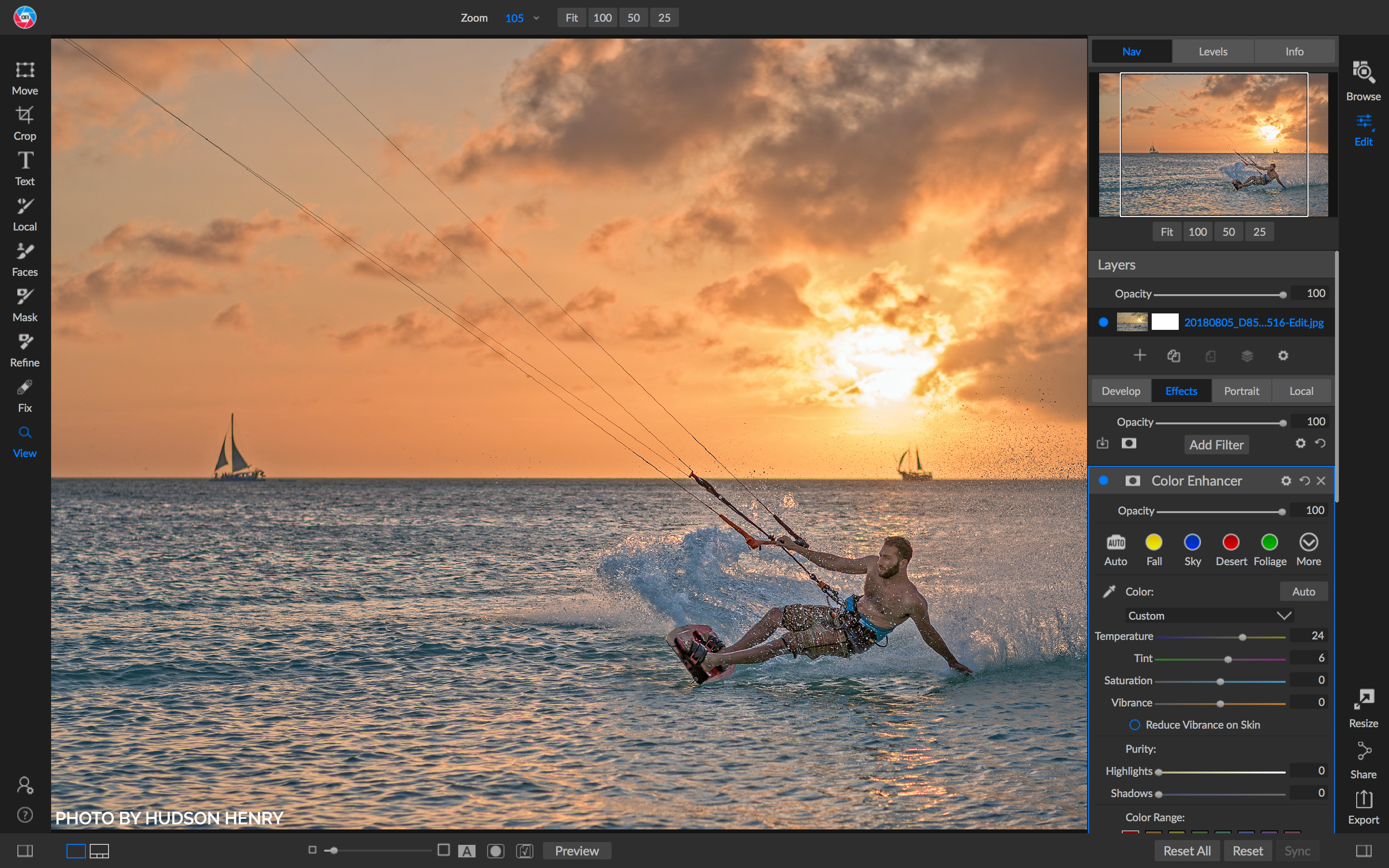Screen dimensions: 1389x868
Task: Toggle visibility of the 20180805 Edit layer
Action: click(1103, 322)
